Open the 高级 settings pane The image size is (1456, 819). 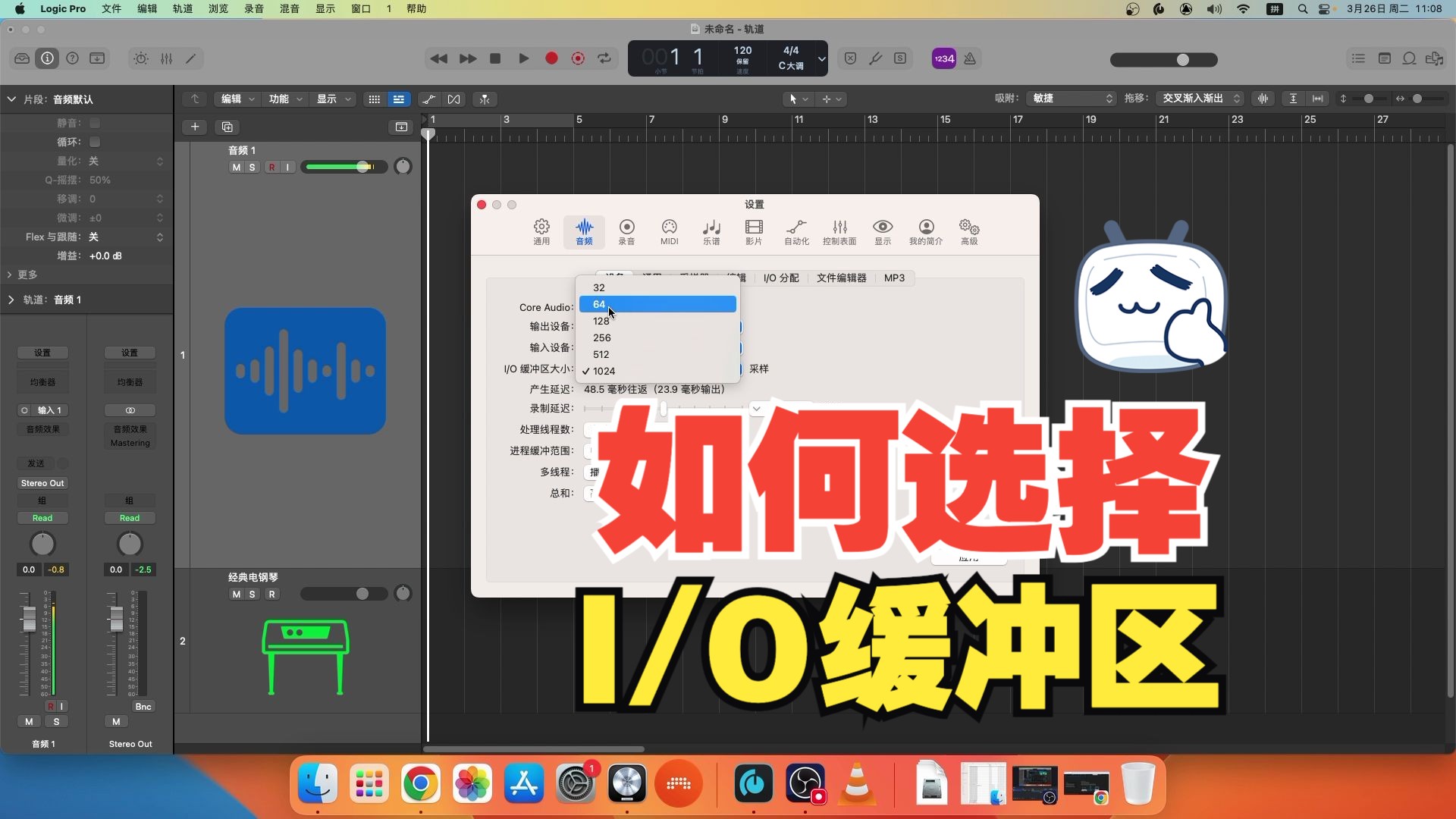coord(969,231)
